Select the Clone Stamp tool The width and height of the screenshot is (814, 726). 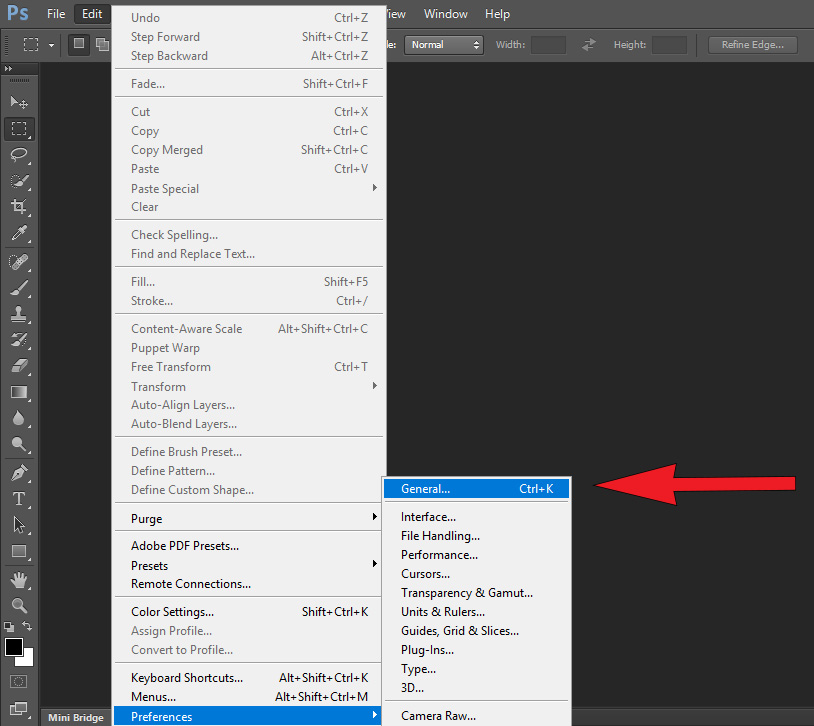tap(18, 315)
